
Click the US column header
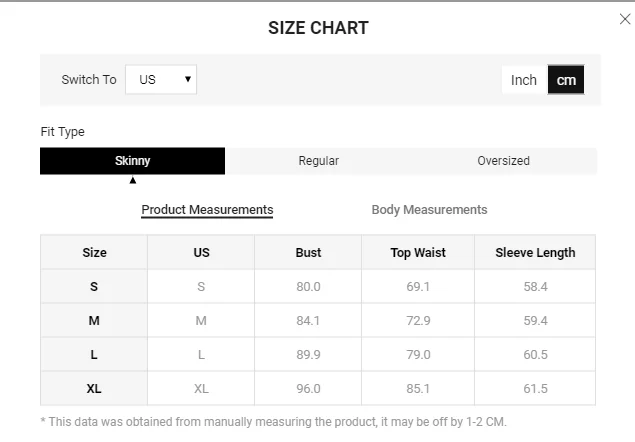pos(201,253)
